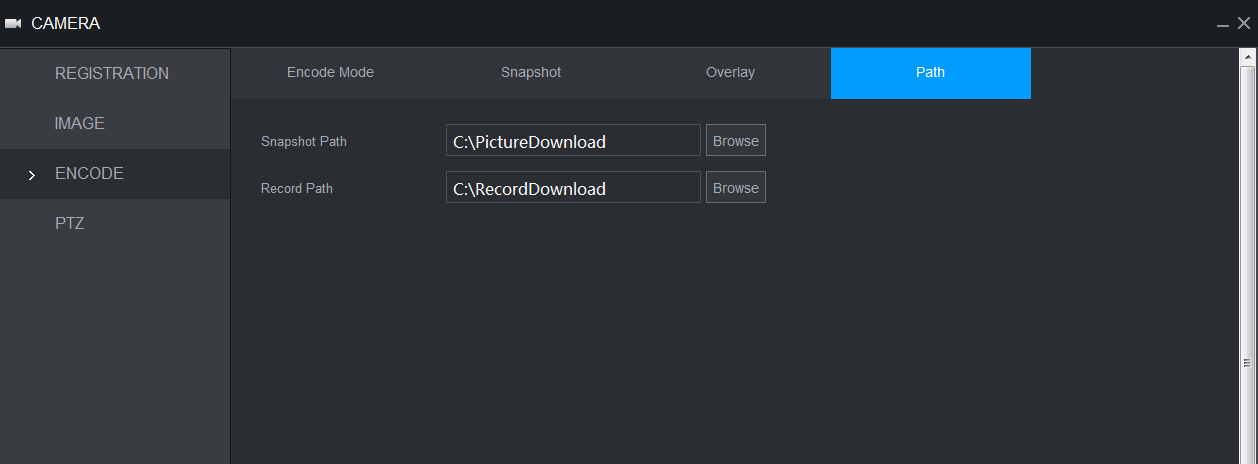
Task: Click the Record Path text field
Action: pos(573,188)
